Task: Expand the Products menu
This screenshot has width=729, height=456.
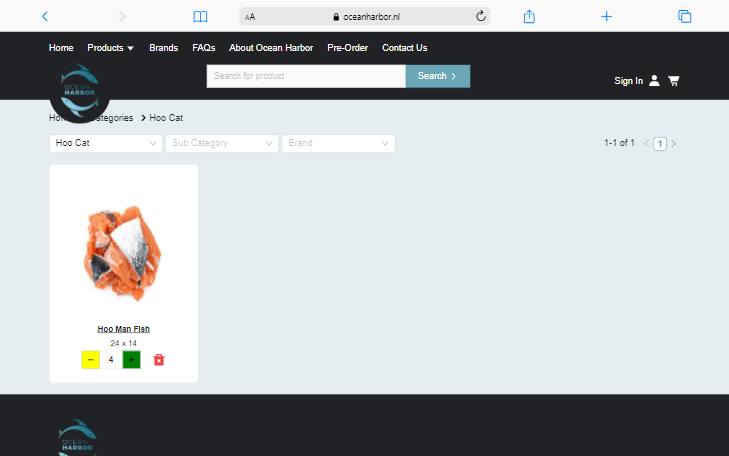Action: tap(110, 48)
